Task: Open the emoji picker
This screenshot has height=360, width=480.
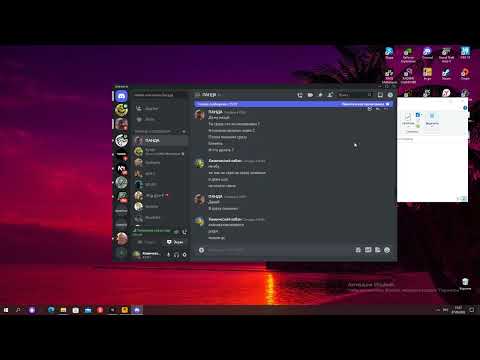Action: pos(387,250)
